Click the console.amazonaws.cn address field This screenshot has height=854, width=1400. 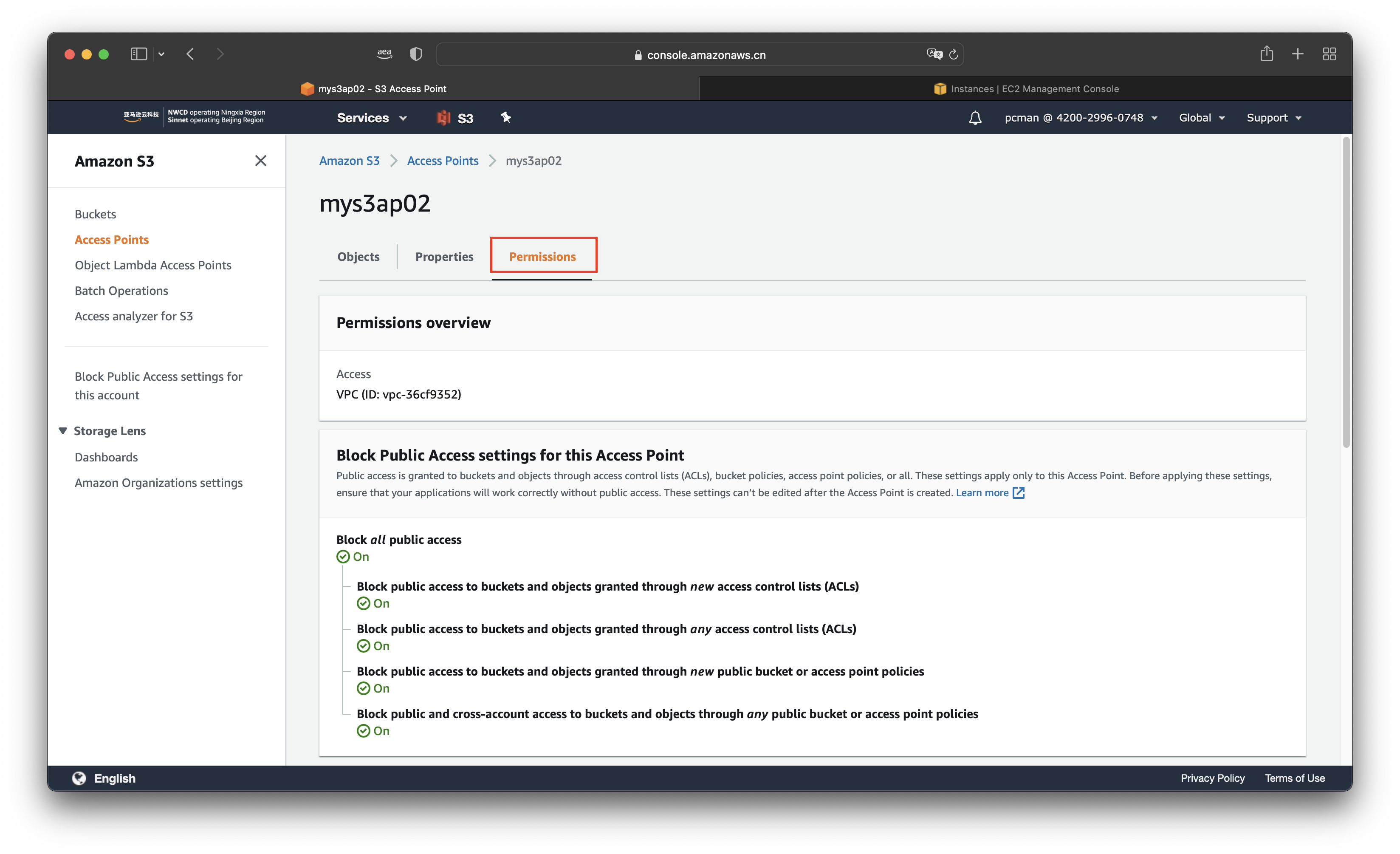700,54
